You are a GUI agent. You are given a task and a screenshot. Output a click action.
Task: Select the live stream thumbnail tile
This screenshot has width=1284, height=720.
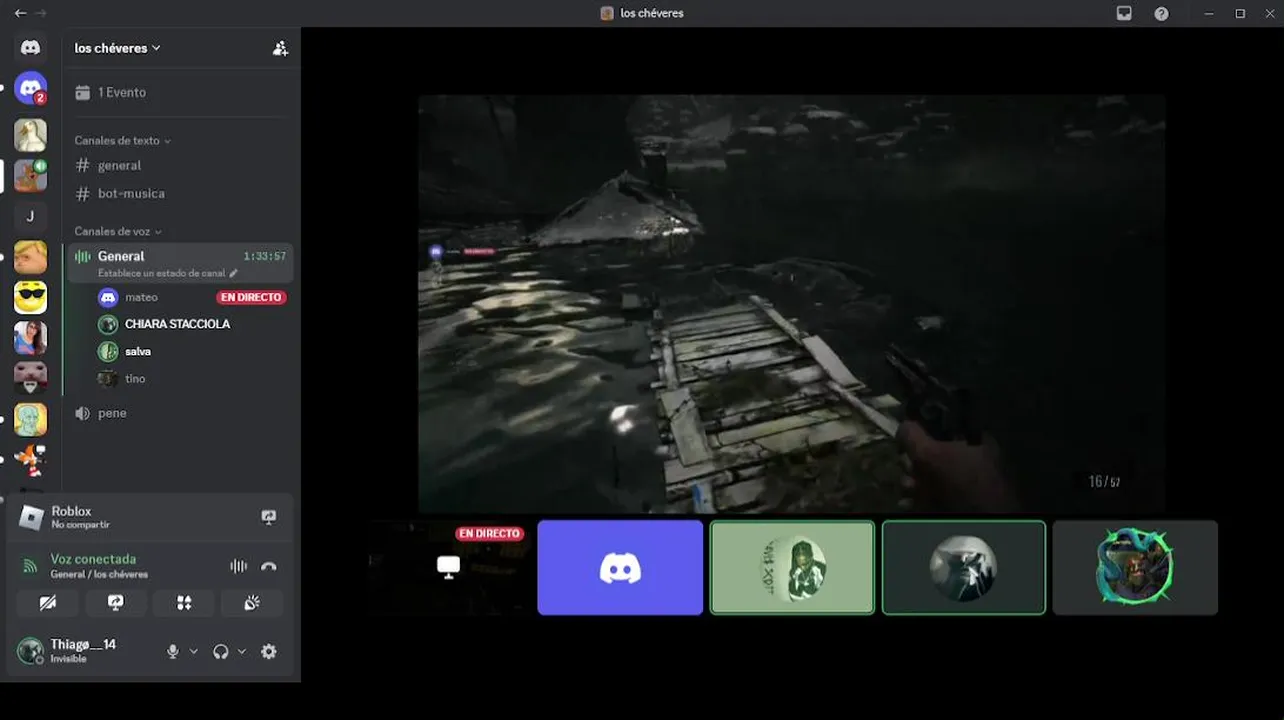pos(448,568)
